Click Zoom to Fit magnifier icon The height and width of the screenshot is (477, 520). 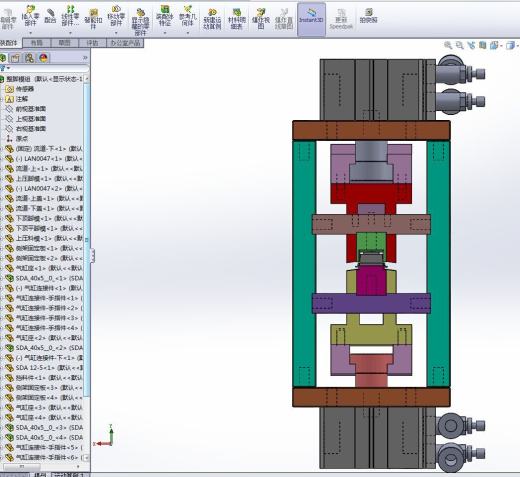click(448, 45)
